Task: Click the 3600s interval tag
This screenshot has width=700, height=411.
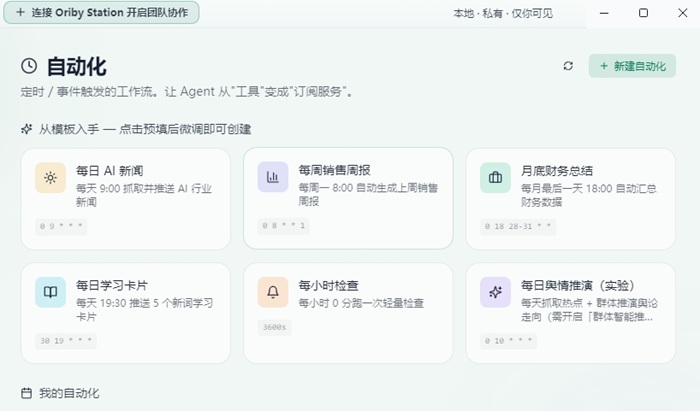Action: (274, 327)
